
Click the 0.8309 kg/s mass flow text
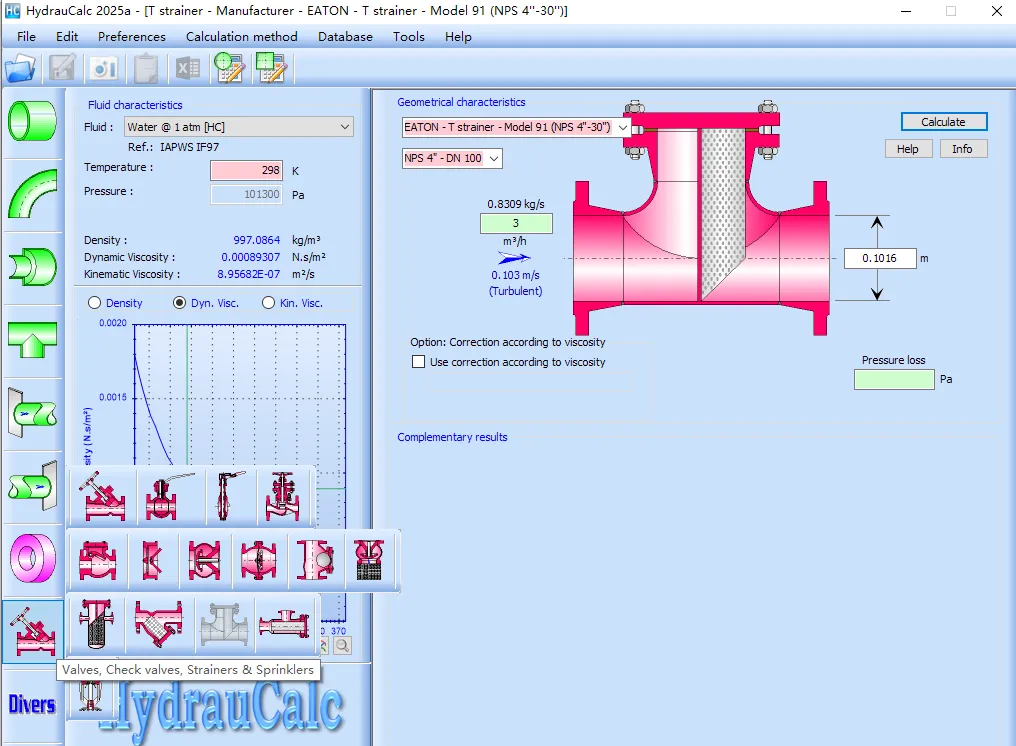pyautogui.click(x=516, y=204)
